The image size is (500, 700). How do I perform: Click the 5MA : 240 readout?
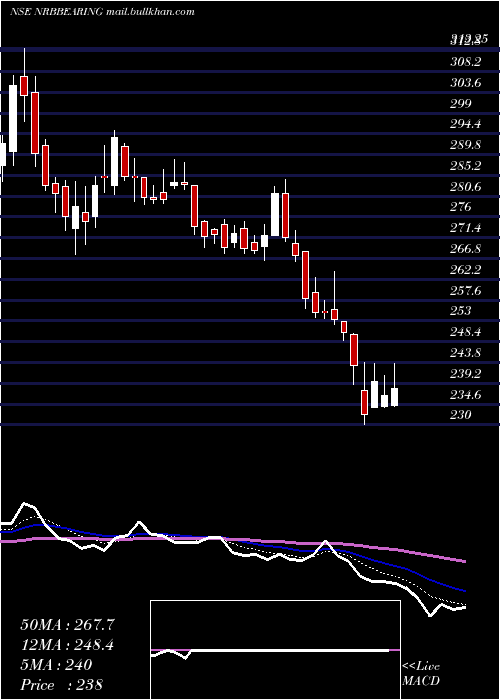(56, 665)
